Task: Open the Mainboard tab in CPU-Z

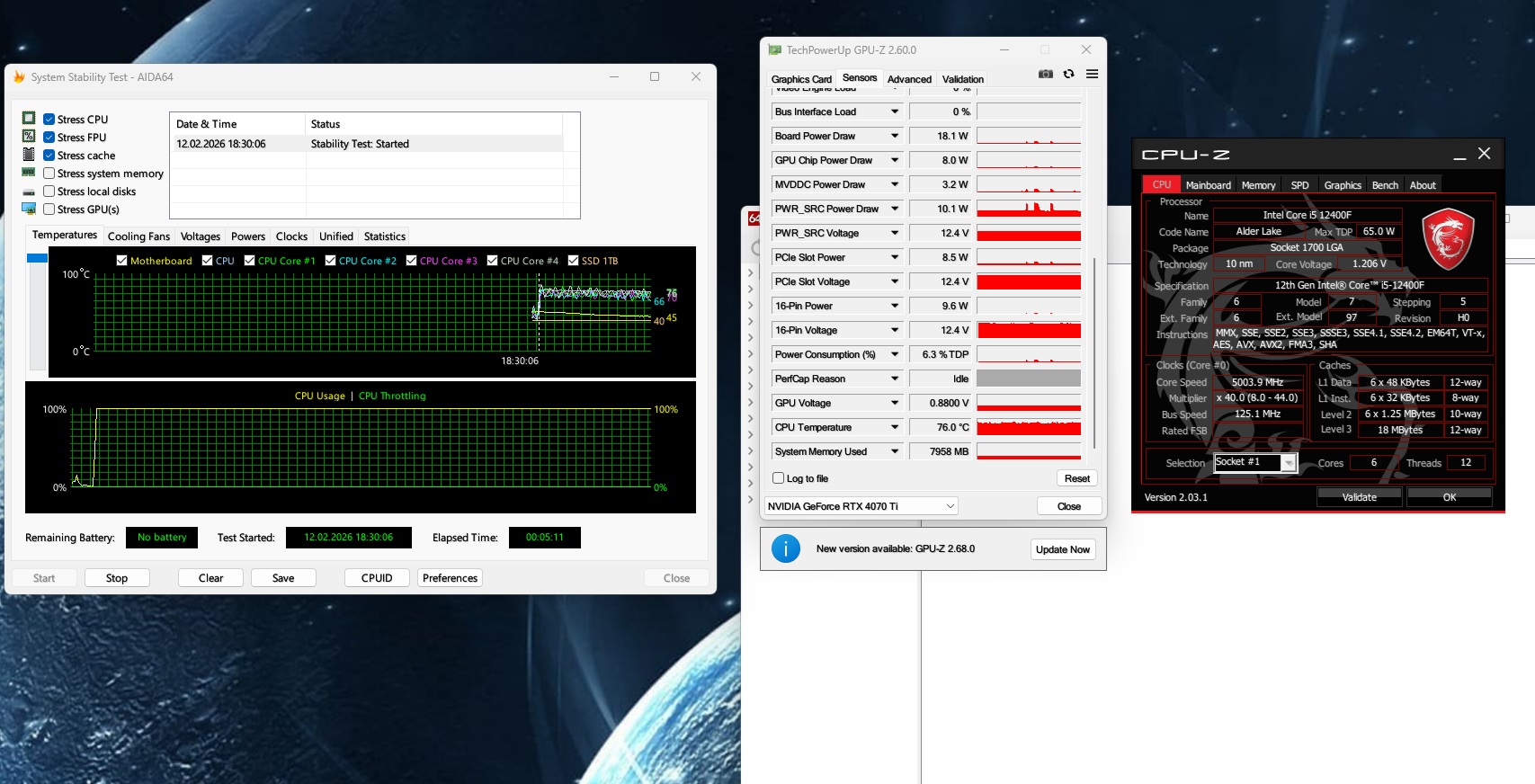Action: 1208,185
